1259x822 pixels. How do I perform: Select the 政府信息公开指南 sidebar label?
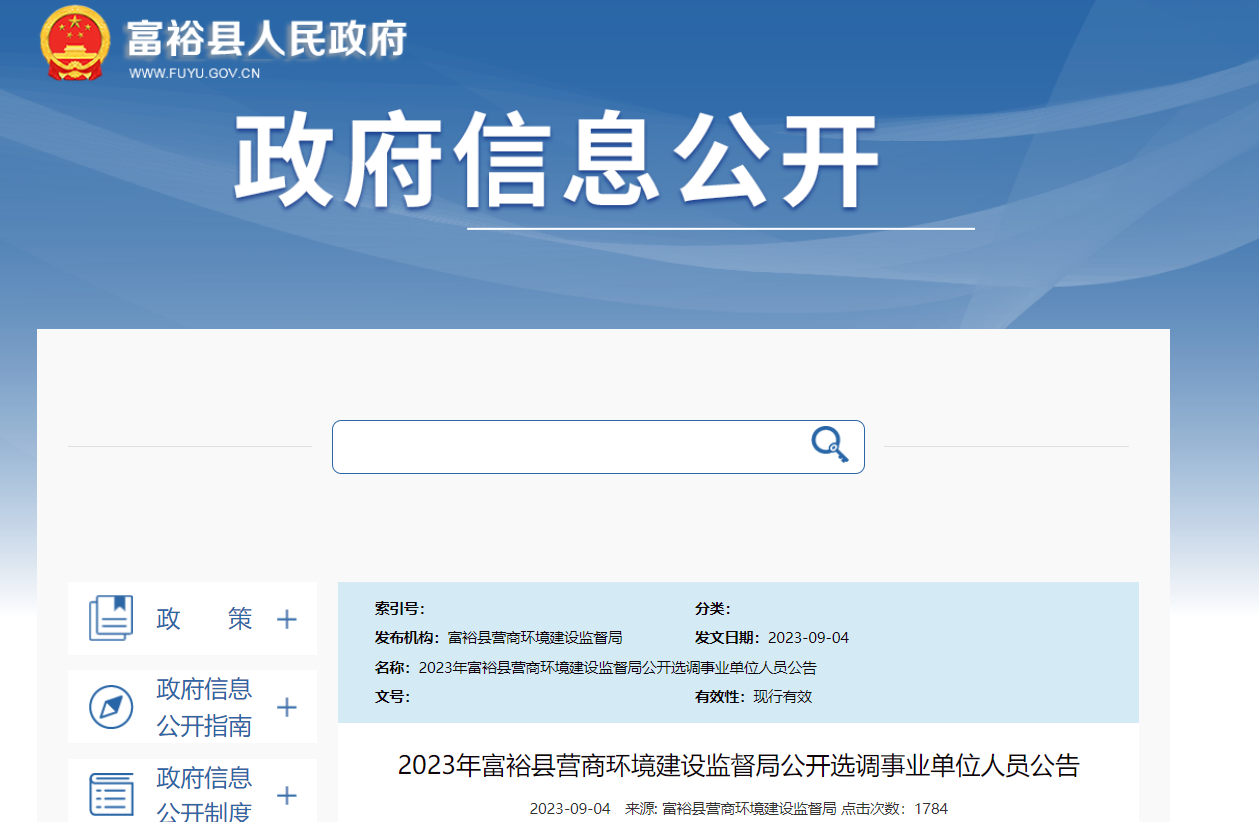(x=204, y=707)
